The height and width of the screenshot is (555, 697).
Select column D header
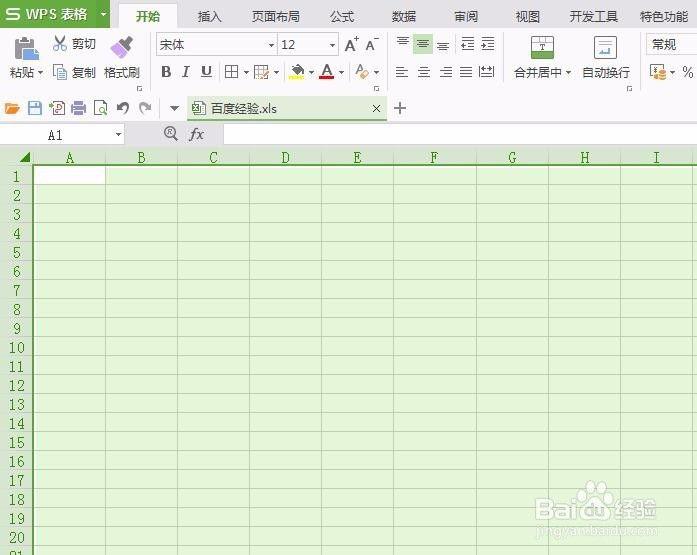(x=285, y=157)
